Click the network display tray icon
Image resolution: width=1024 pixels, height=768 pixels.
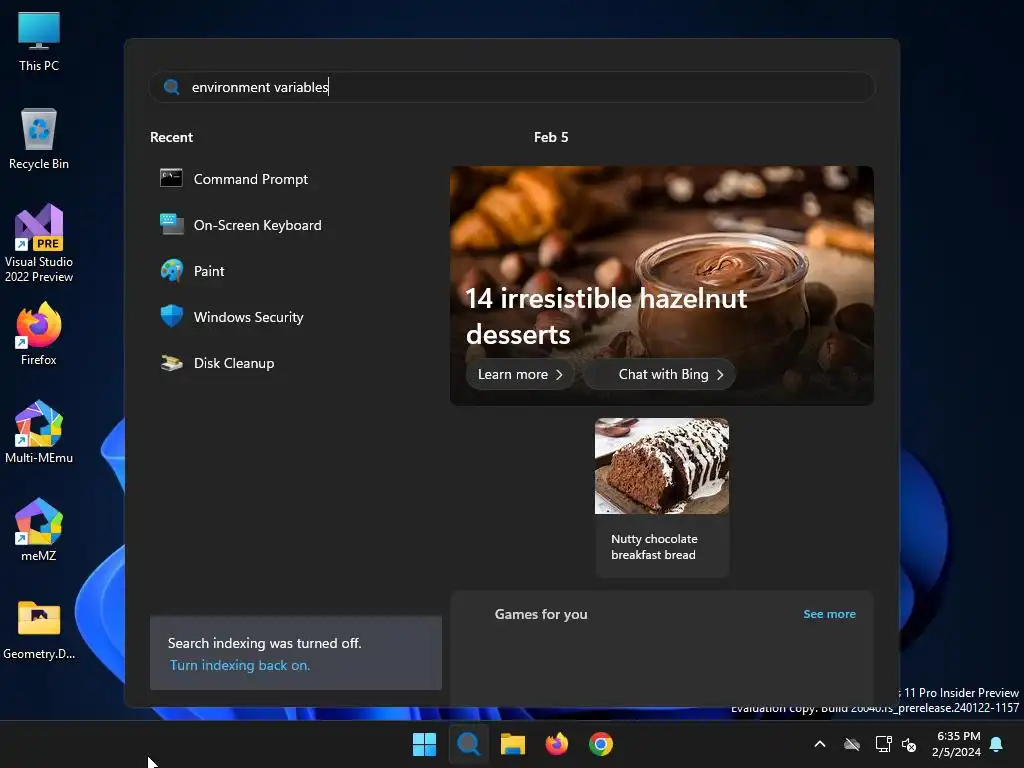pos(883,744)
